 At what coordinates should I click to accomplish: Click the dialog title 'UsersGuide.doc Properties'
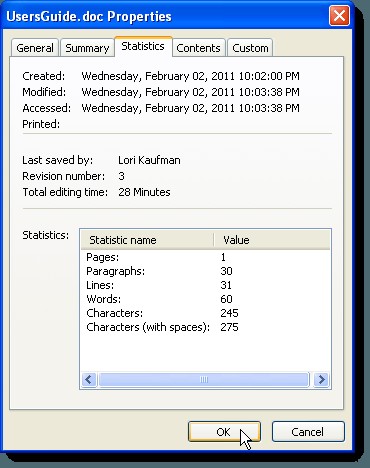[x=89, y=16]
